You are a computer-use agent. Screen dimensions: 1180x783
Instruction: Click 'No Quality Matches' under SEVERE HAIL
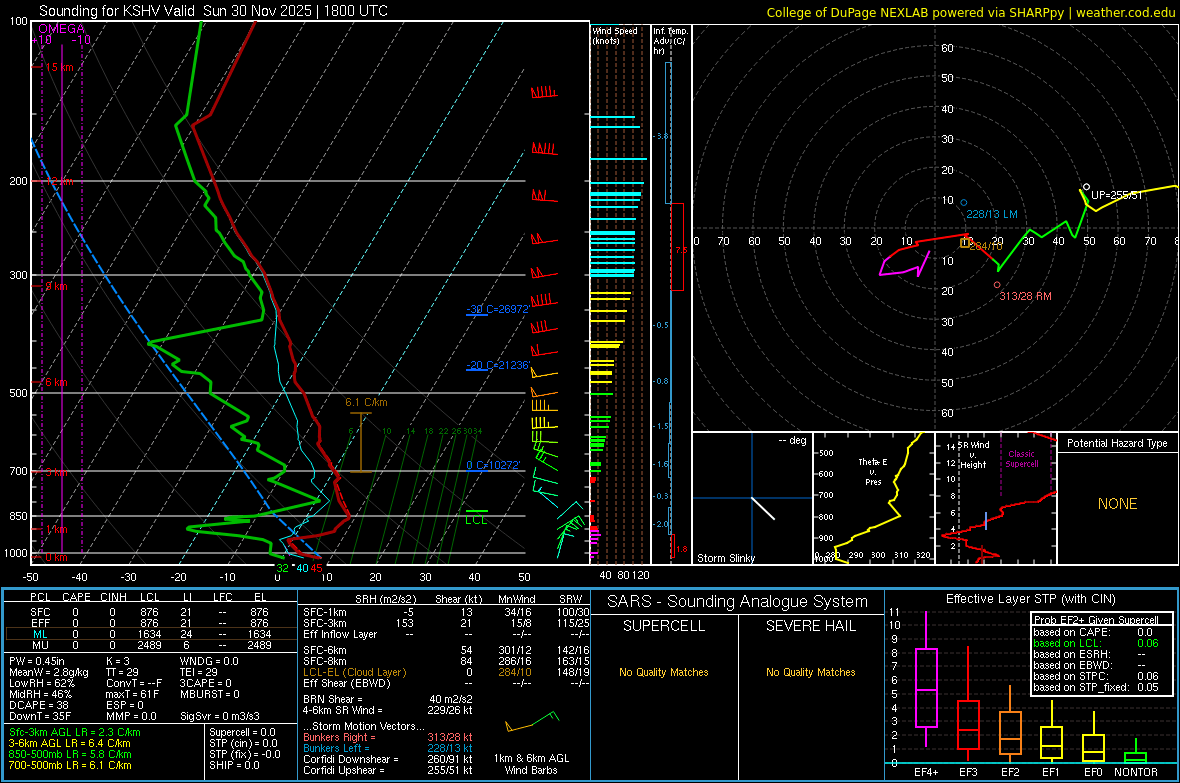click(810, 672)
